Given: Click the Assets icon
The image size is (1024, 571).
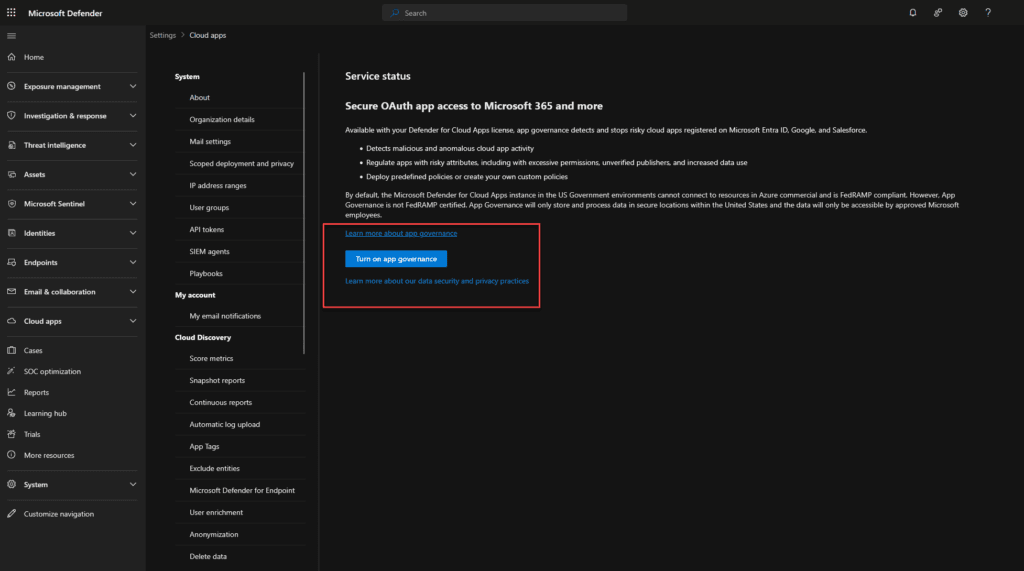Looking at the screenshot, I should pos(11,174).
